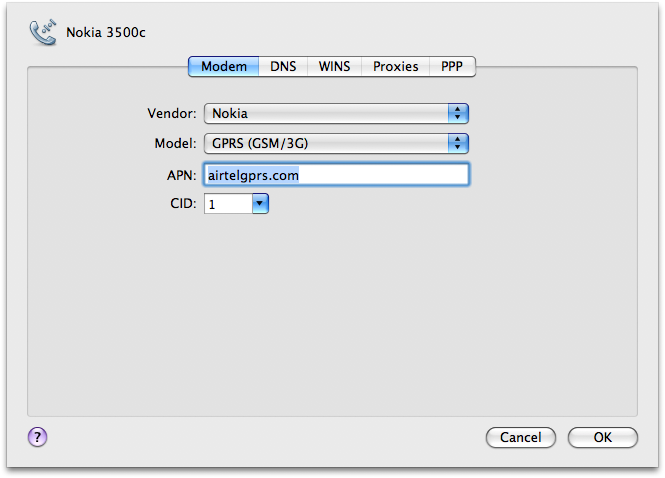Screen dimensions: 665x478
Task: Select the WINS tab
Action: pyautogui.click(x=334, y=67)
